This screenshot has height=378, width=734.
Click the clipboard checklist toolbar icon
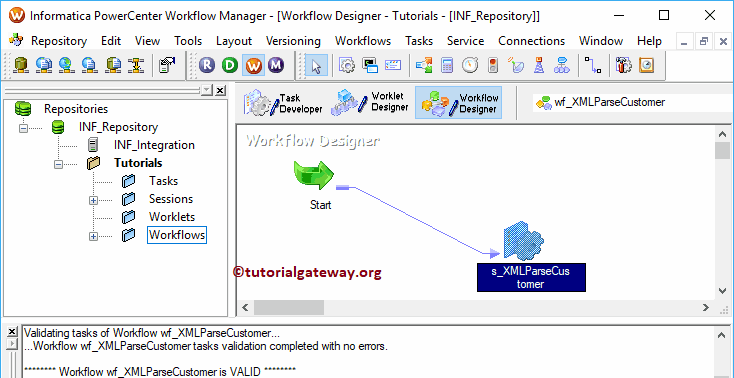click(167, 65)
